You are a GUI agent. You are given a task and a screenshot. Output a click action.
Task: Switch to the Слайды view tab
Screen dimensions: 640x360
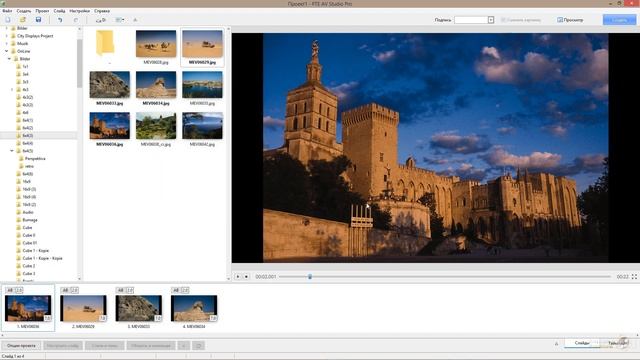tap(582, 343)
